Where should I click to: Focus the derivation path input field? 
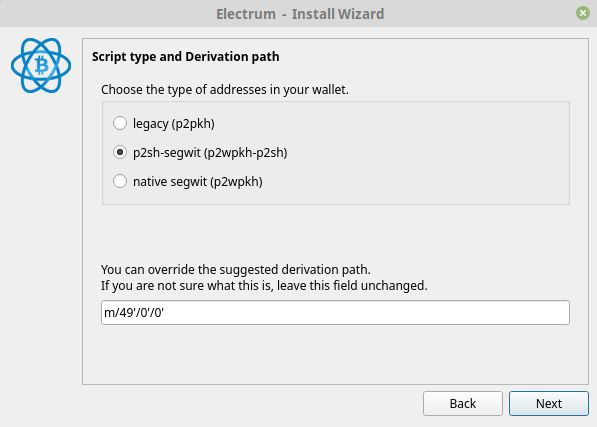(x=335, y=312)
